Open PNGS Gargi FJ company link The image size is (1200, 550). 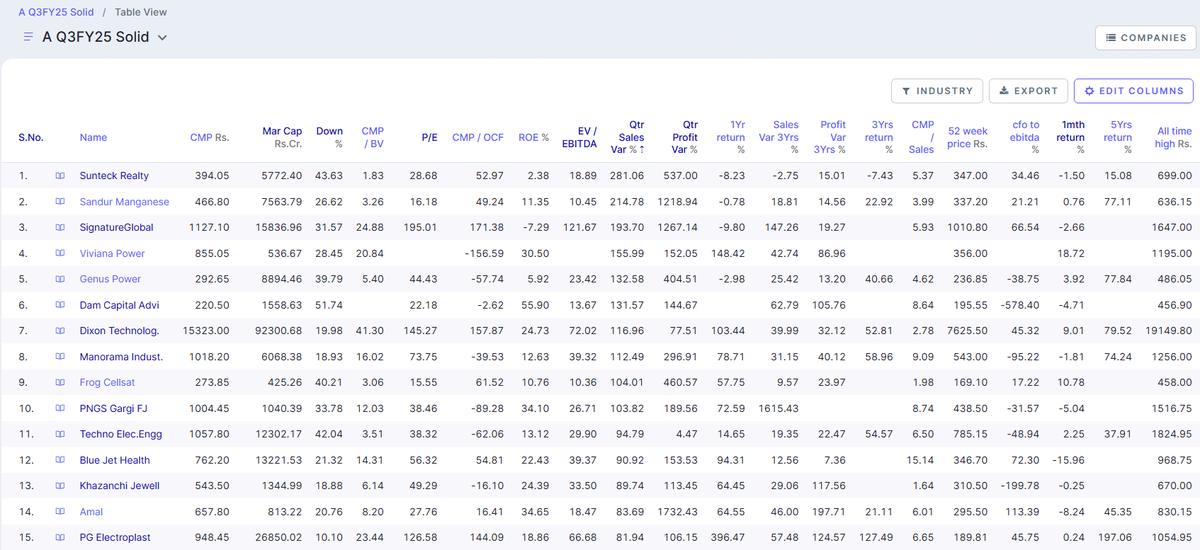coord(113,409)
